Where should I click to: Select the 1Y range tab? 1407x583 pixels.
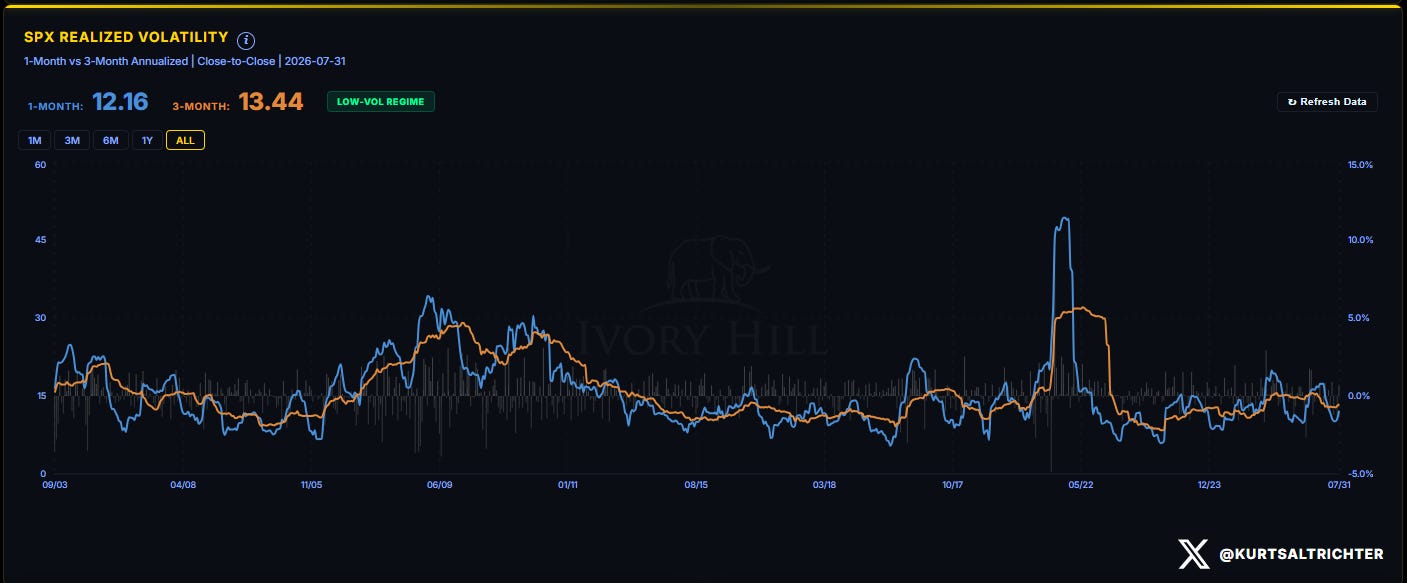pos(147,140)
